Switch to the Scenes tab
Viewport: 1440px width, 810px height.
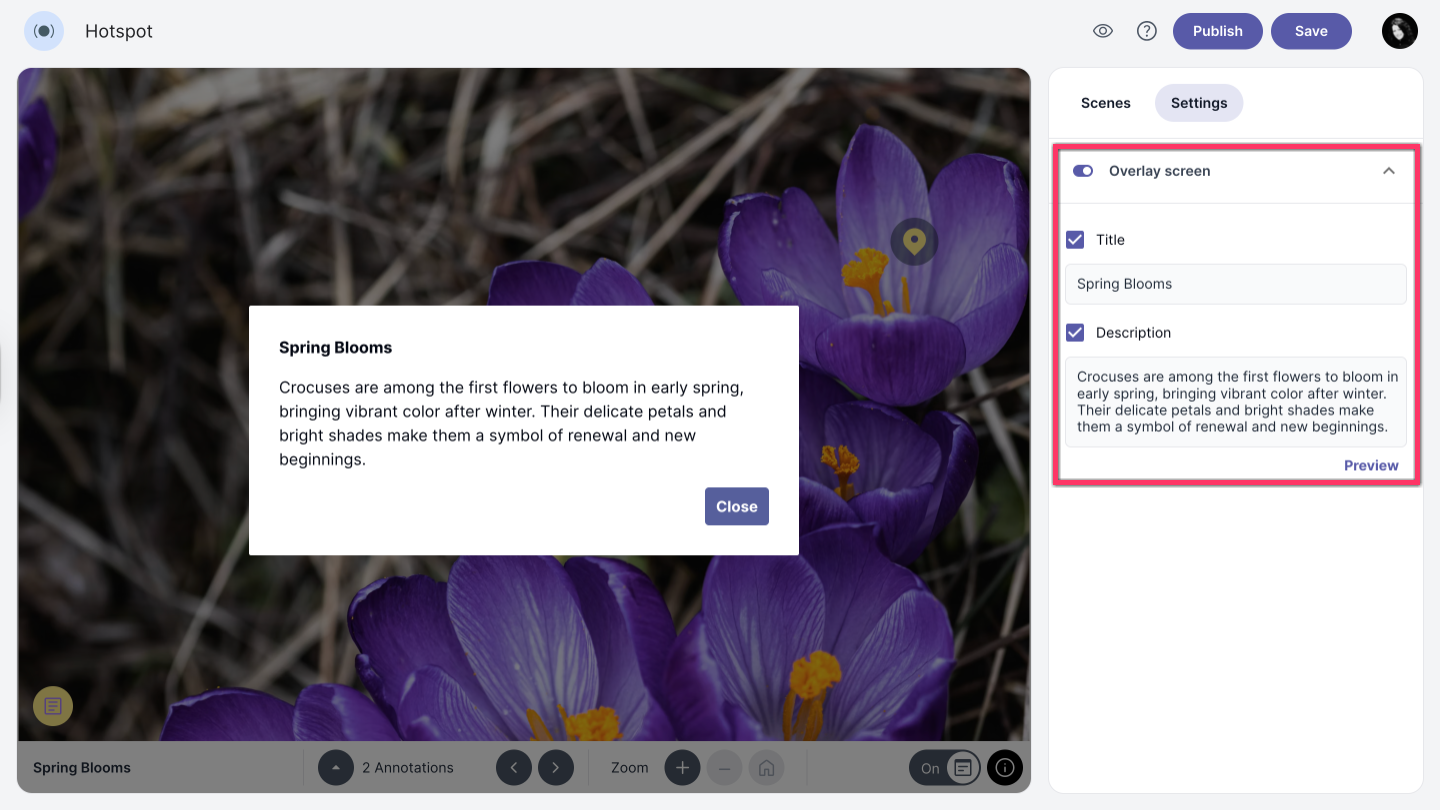tap(1105, 103)
